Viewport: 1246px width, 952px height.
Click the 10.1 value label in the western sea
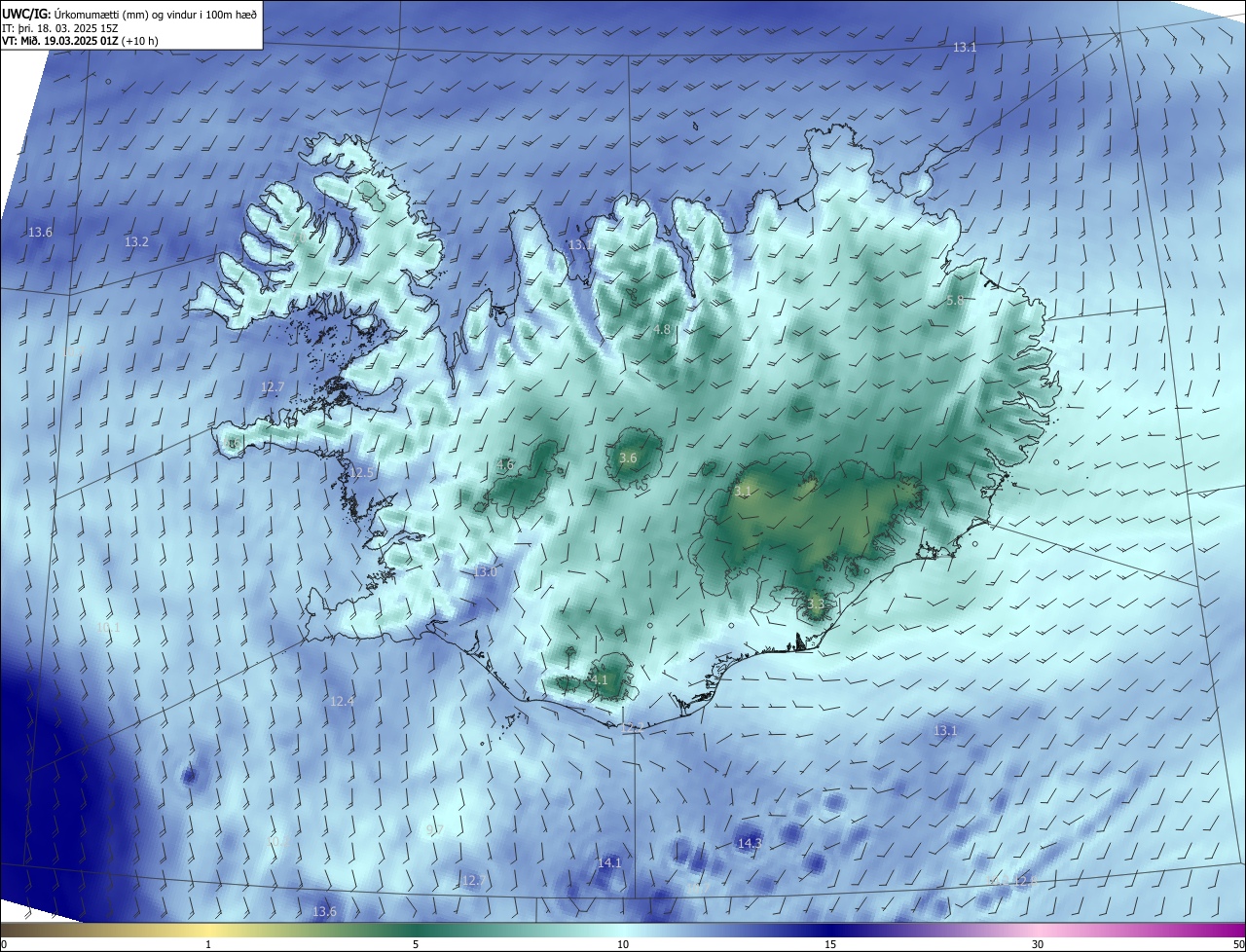pyautogui.click(x=108, y=628)
